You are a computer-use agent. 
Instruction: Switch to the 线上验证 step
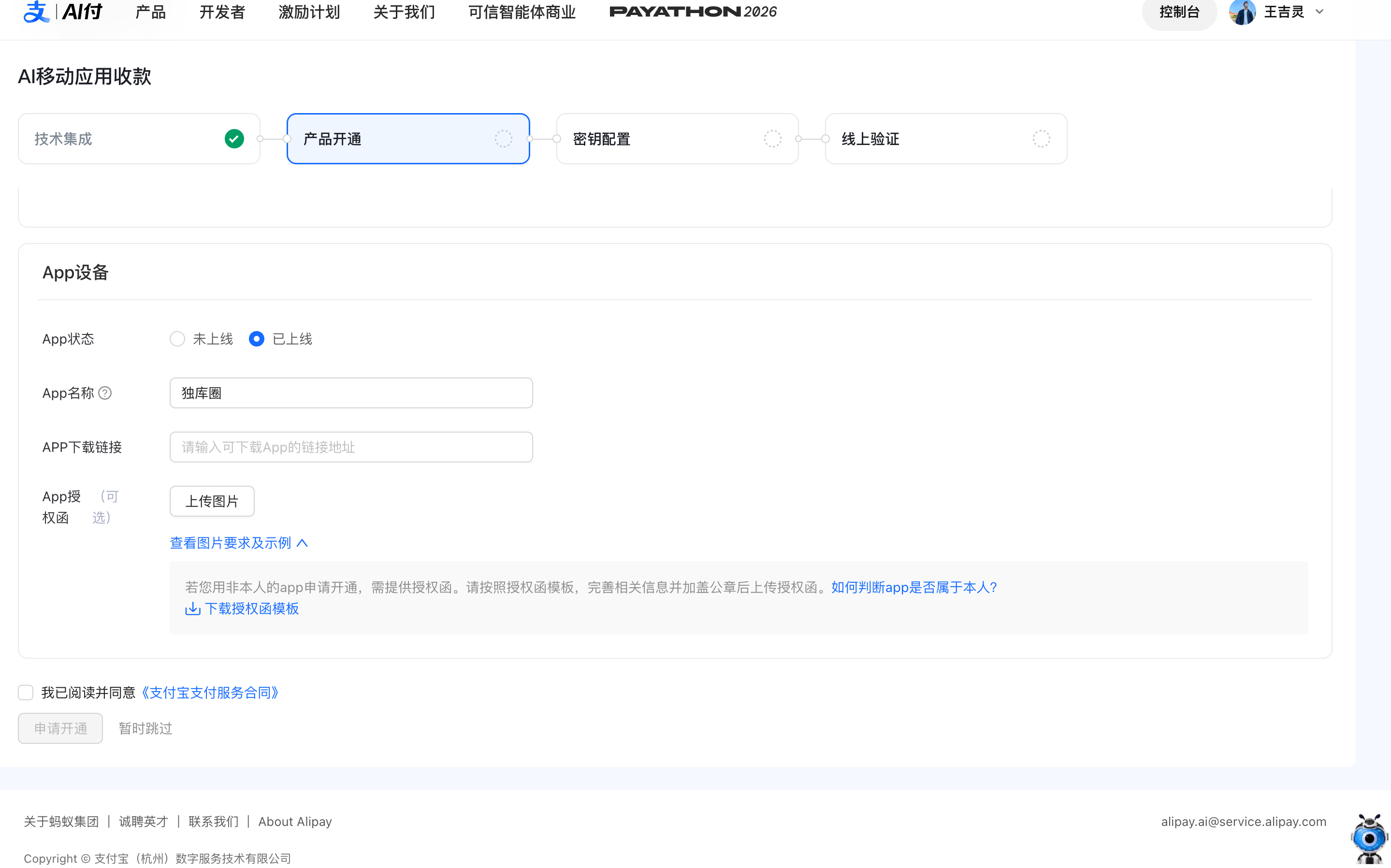click(946, 139)
